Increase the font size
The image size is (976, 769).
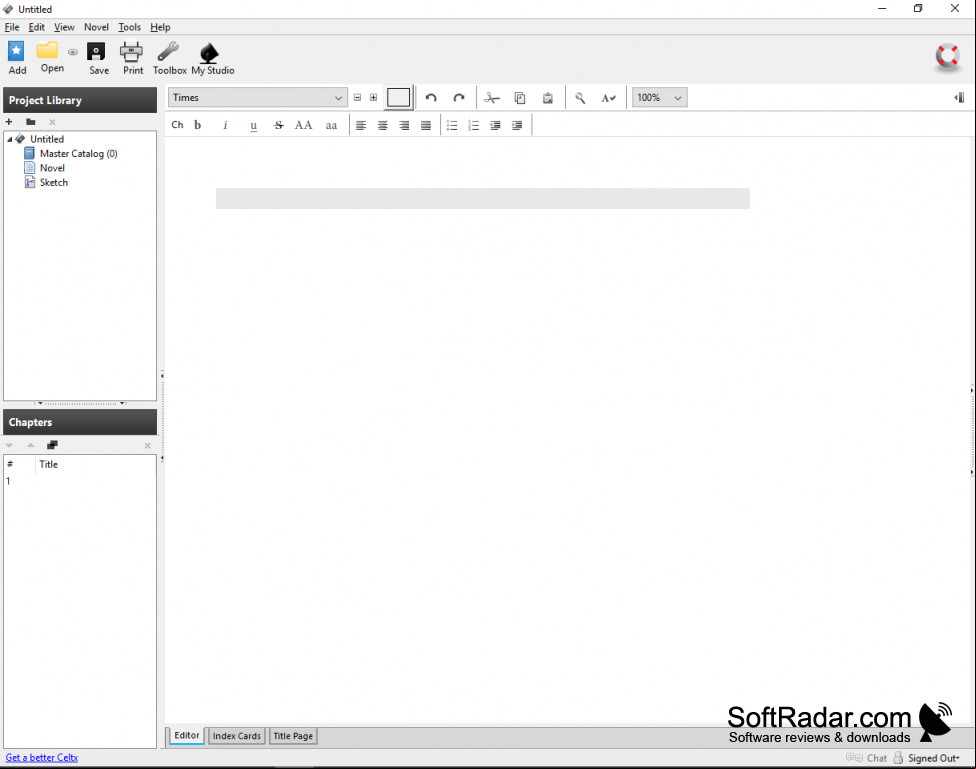point(373,98)
